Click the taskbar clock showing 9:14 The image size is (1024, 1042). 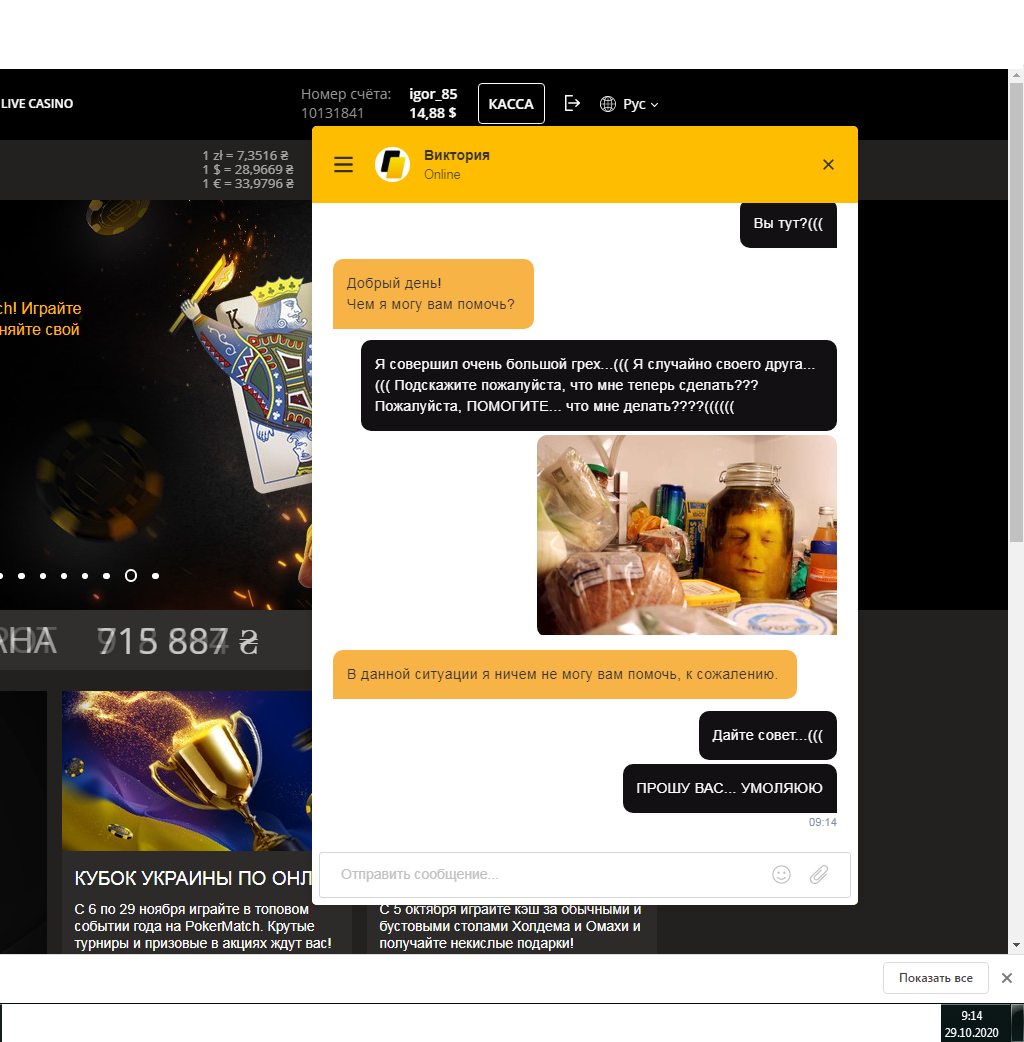coord(970,1022)
